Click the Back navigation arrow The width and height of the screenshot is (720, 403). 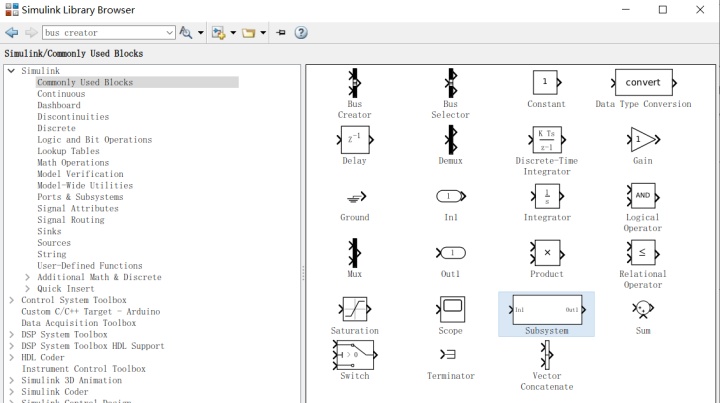tap(11, 33)
